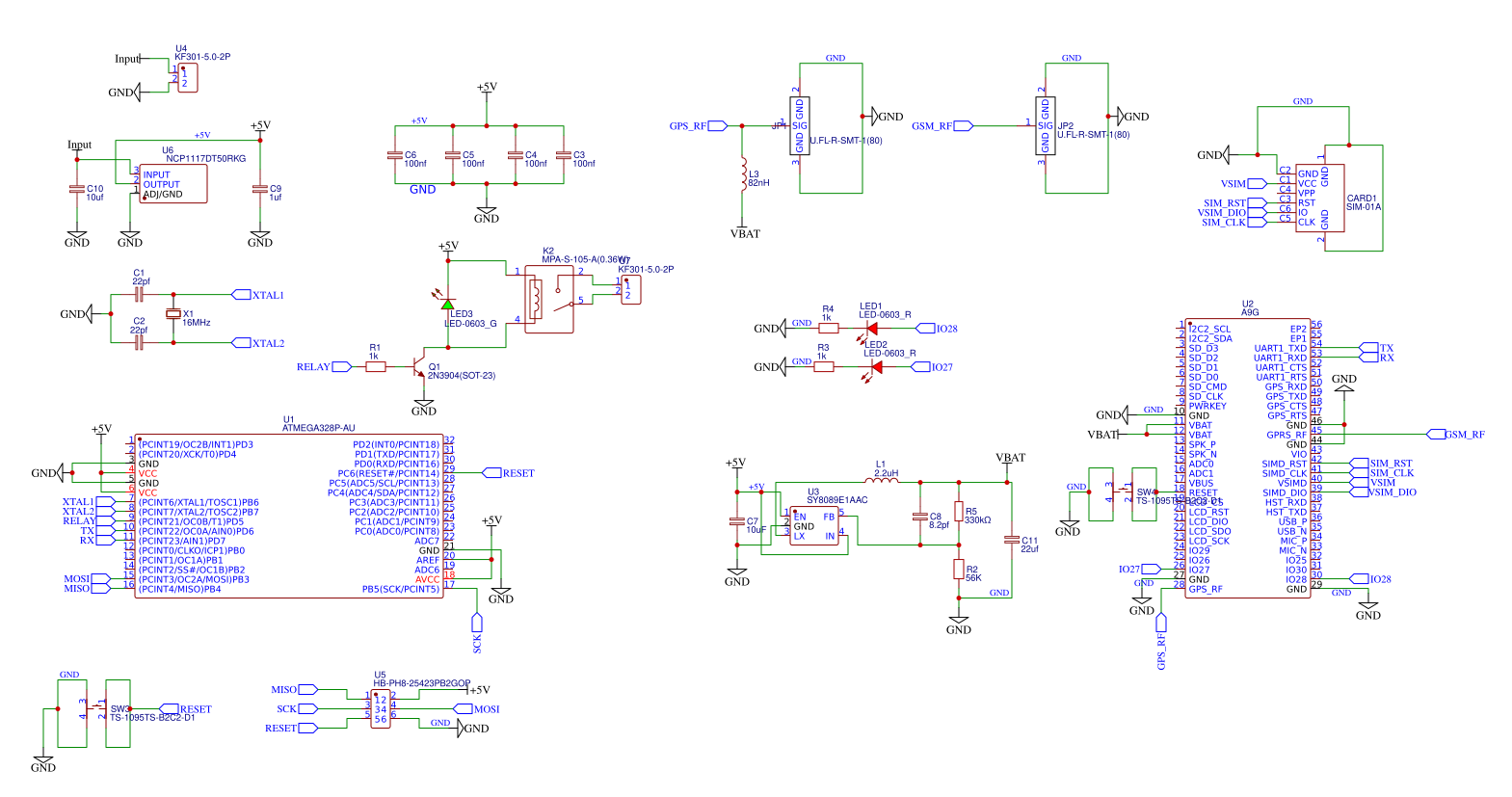Select the U2 A9G module body
Image resolution: width=1512 pixels, height=797 pixels.
1248,458
